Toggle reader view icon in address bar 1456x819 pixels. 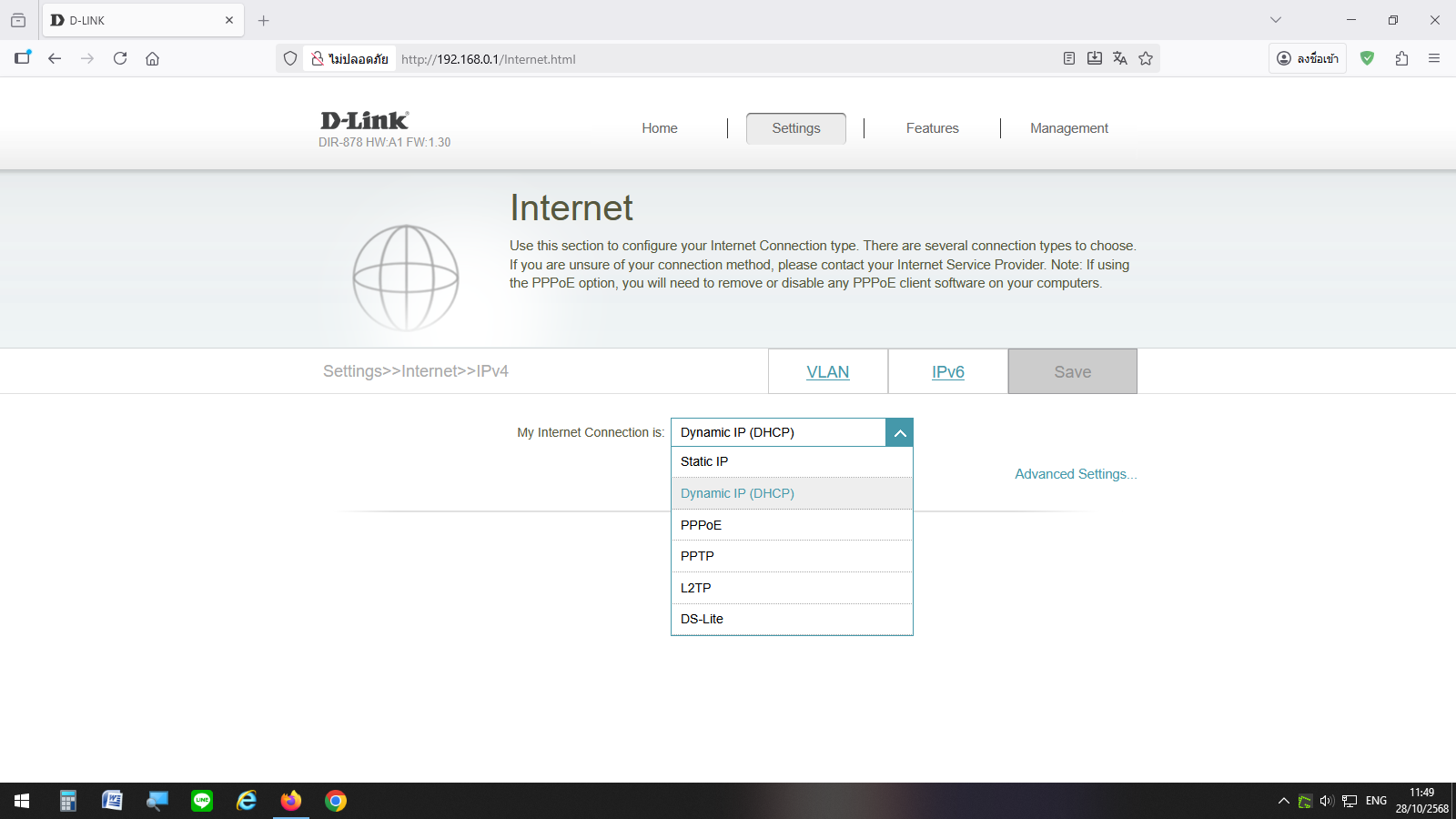click(1069, 58)
